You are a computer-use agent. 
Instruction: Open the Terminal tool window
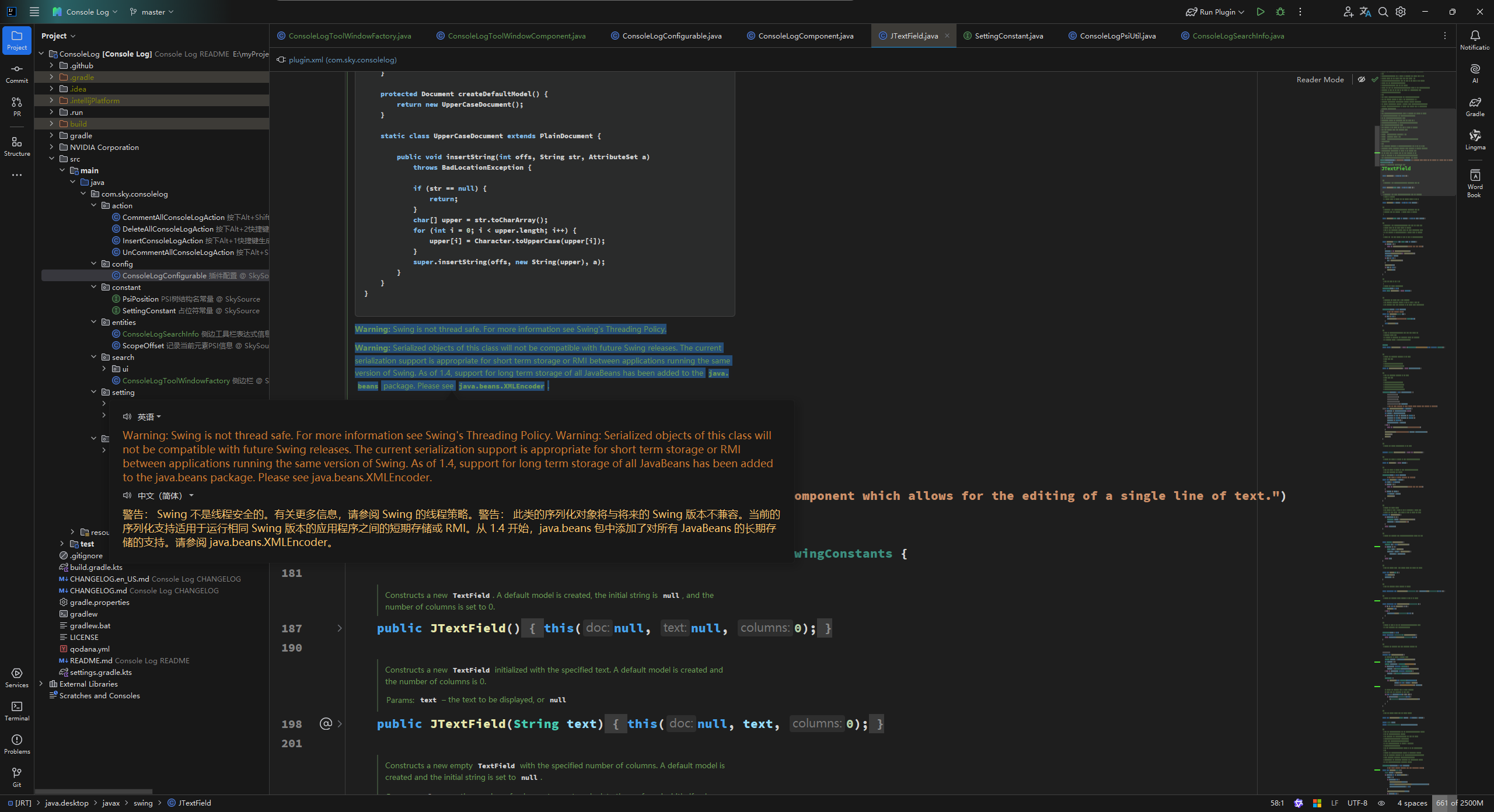click(x=16, y=712)
